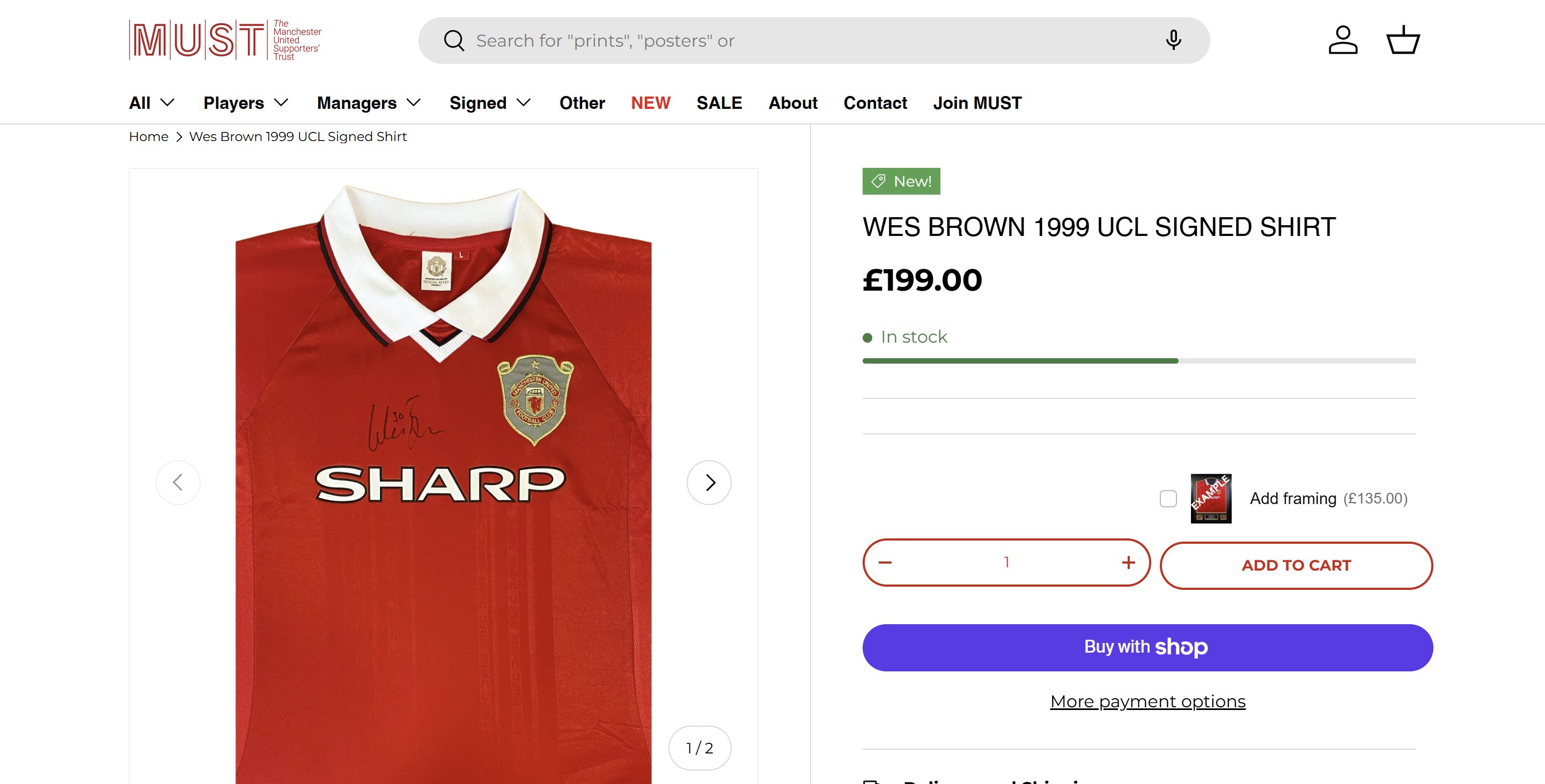Go to previous product image arrow
Screen dimensions: 1545x784
click(178, 483)
